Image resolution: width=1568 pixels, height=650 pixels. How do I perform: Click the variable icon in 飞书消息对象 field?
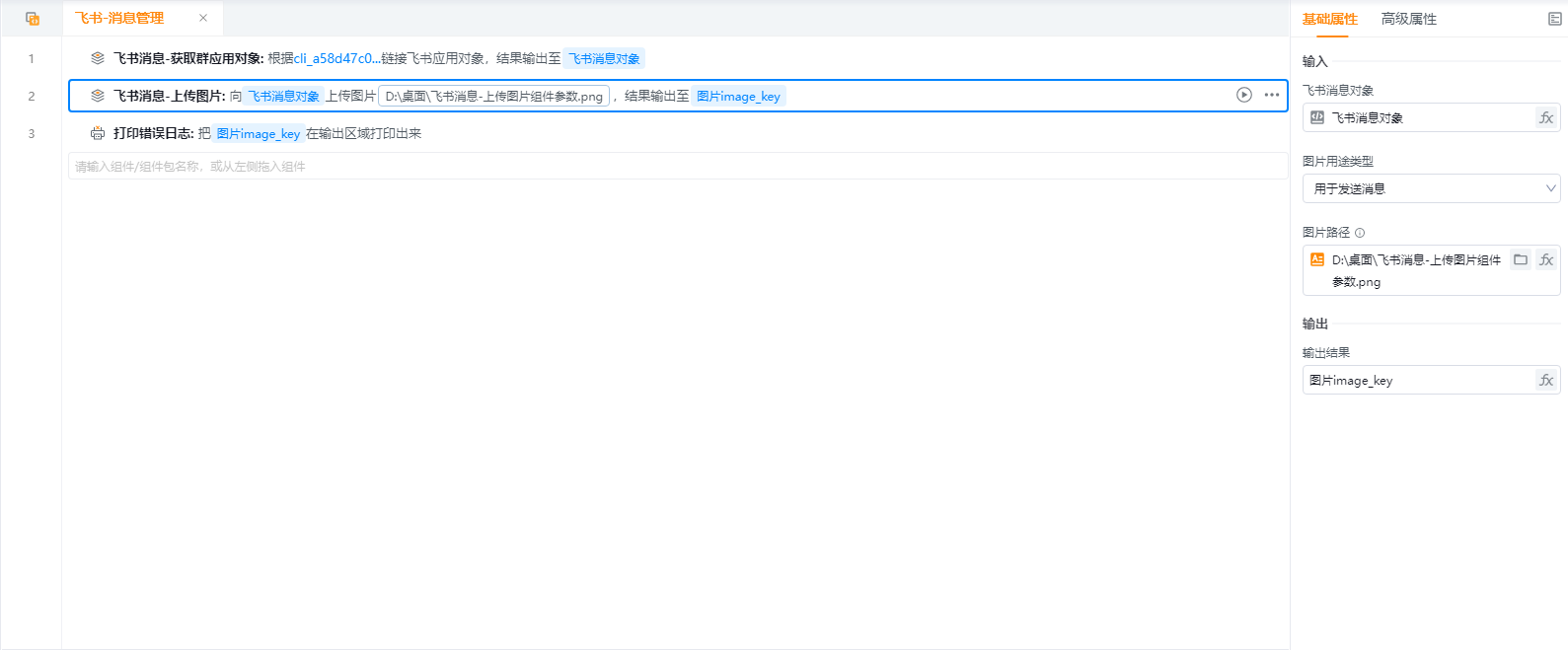pyautogui.click(x=1317, y=117)
